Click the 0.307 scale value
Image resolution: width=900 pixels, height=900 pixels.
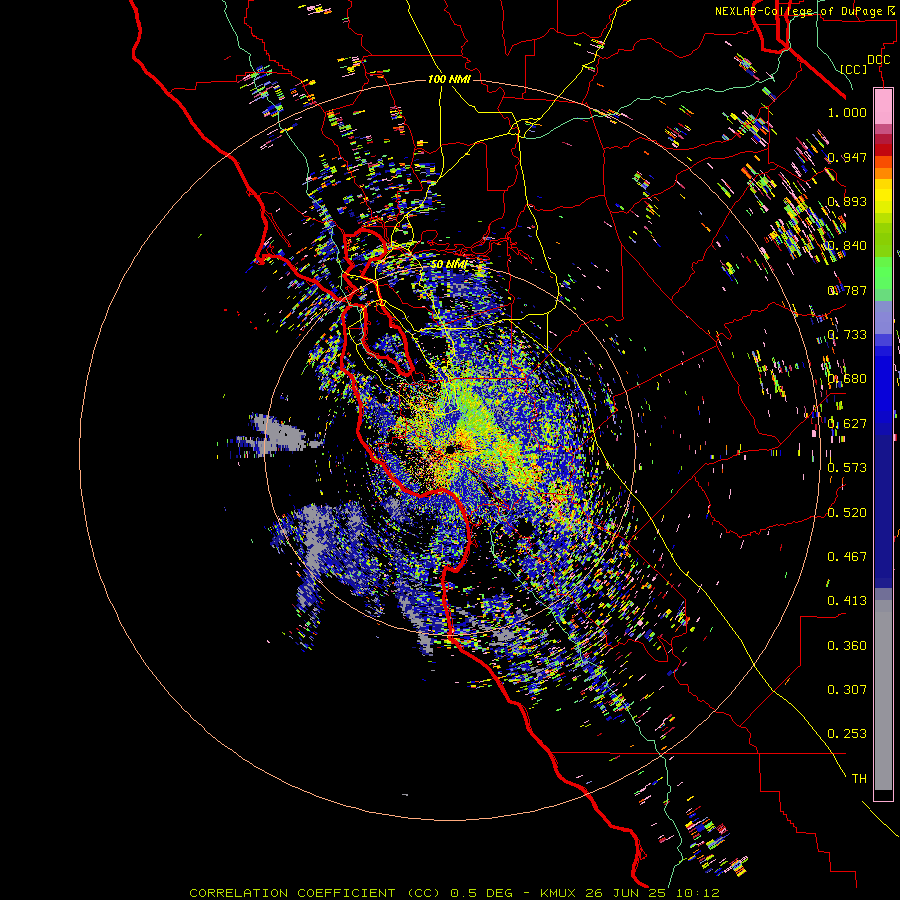pos(847,690)
